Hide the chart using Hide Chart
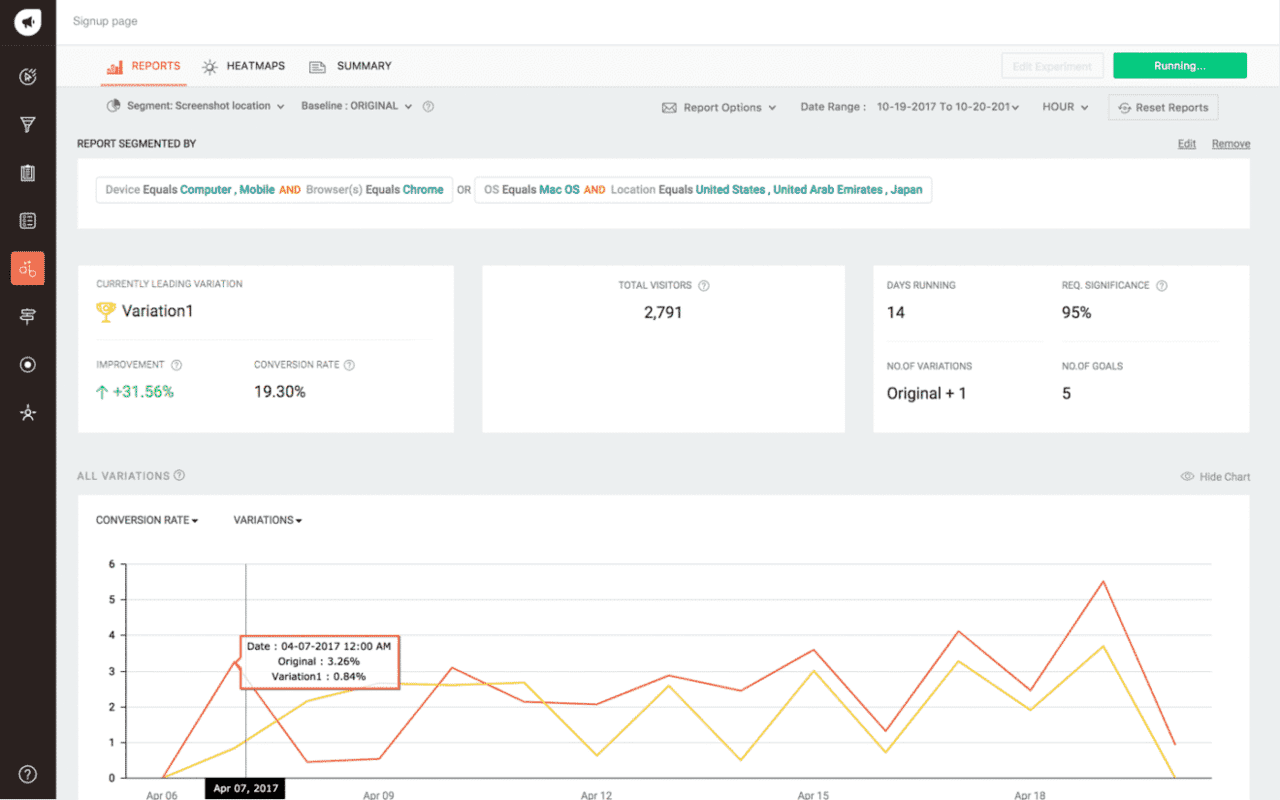 click(x=1215, y=477)
